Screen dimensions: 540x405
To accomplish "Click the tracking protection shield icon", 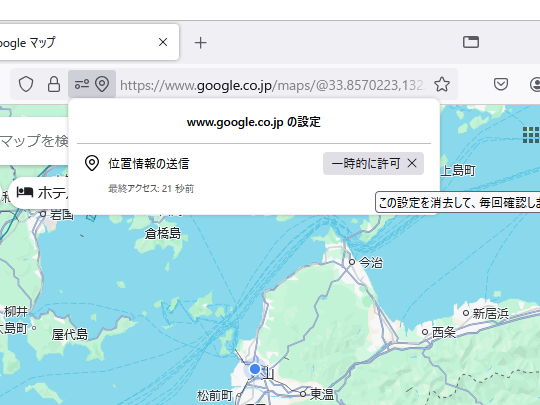I will click(26, 84).
